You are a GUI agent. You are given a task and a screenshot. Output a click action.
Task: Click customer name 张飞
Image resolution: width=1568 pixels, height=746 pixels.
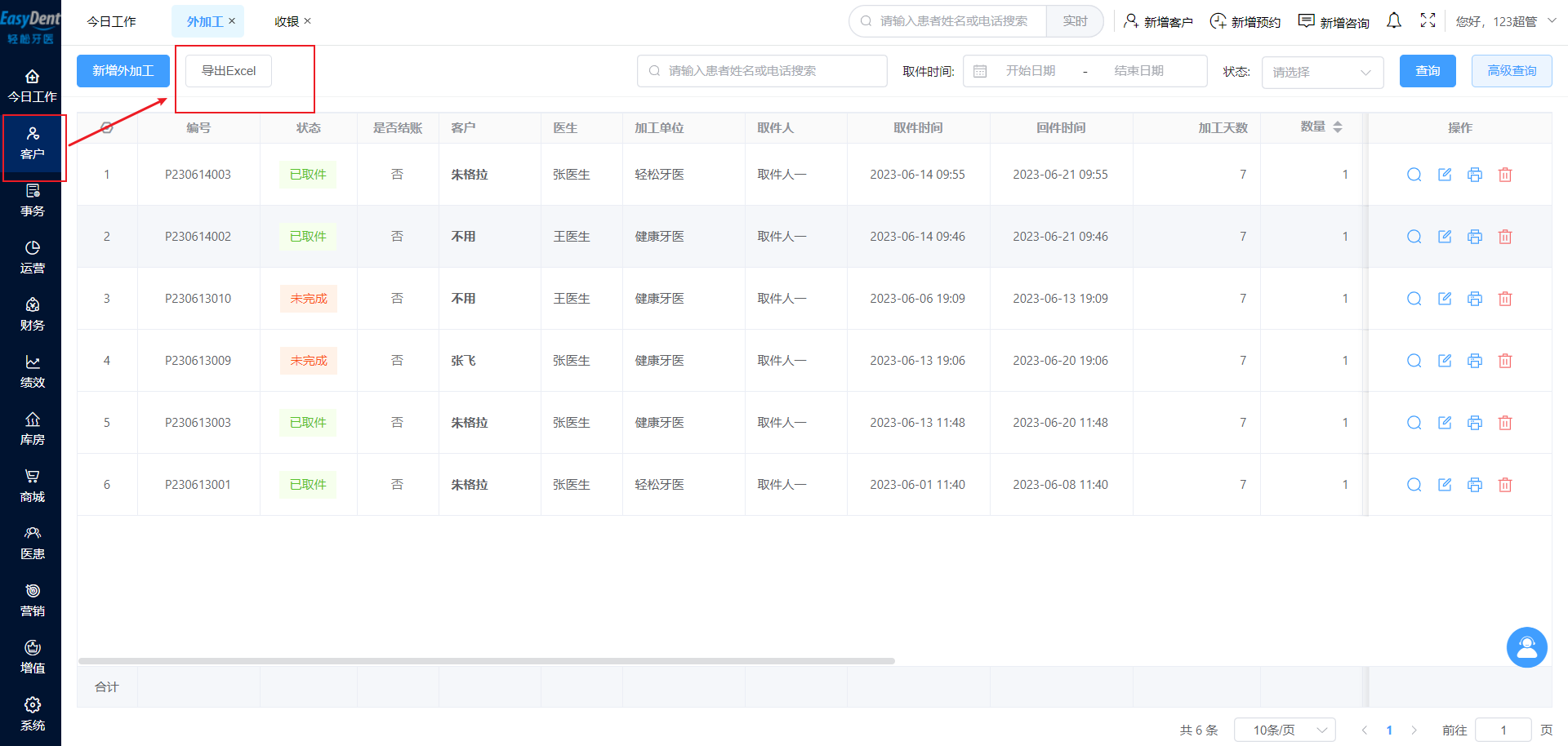point(463,361)
